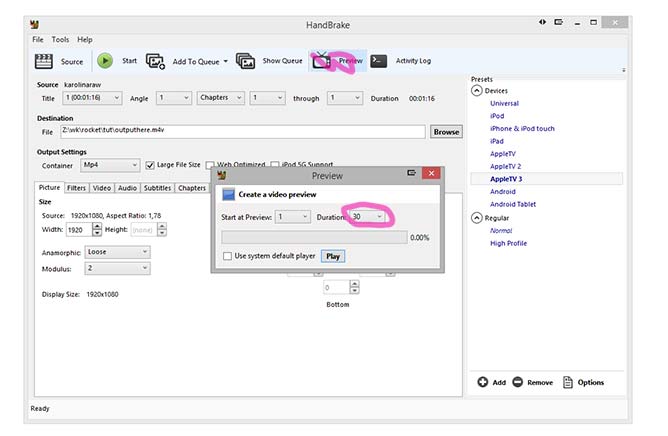Click the Remove preset minus icon
Viewport: 668px width, 436px height.
517,382
